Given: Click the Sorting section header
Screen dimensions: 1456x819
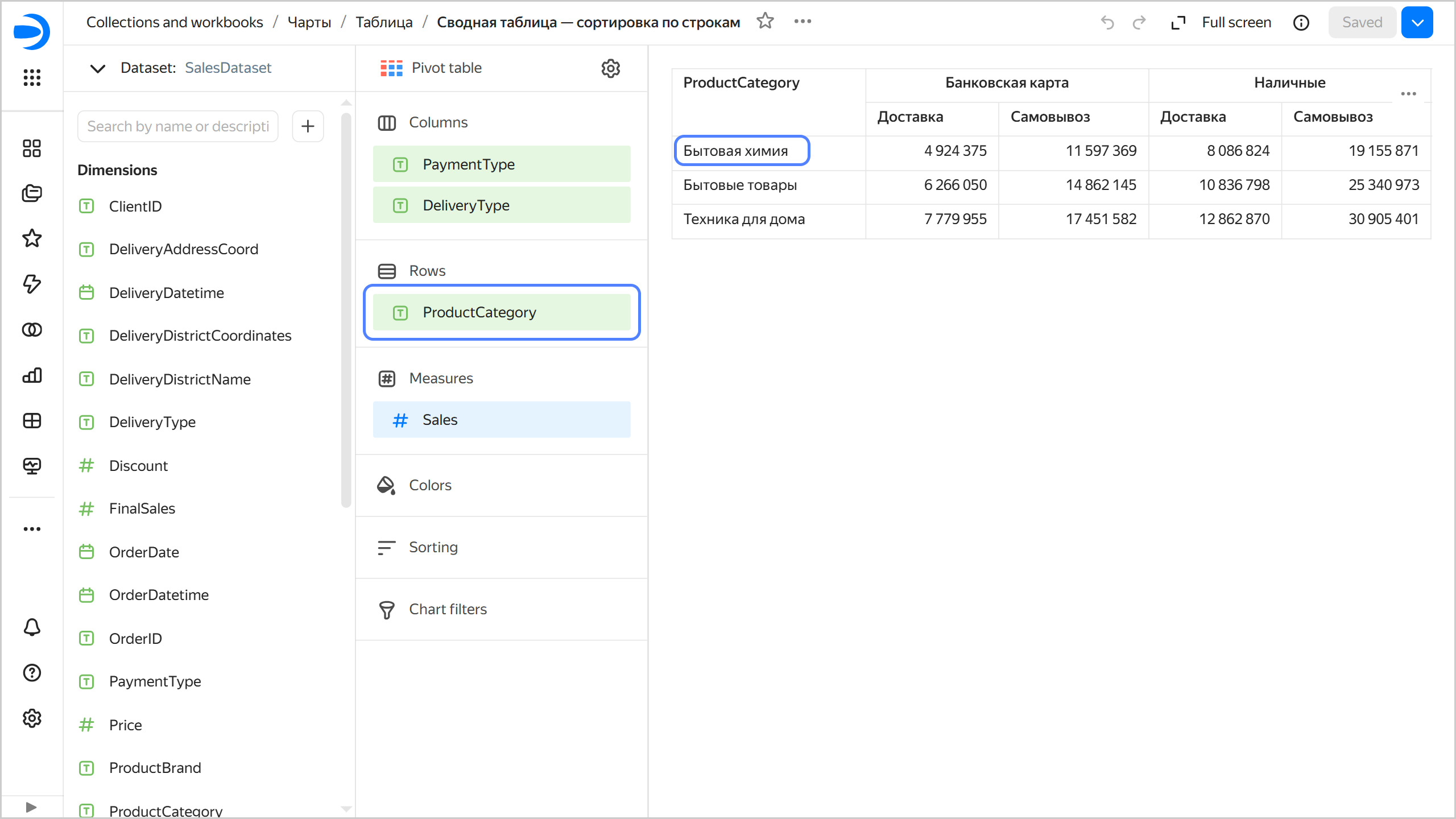Looking at the screenshot, I should [433, 547].
